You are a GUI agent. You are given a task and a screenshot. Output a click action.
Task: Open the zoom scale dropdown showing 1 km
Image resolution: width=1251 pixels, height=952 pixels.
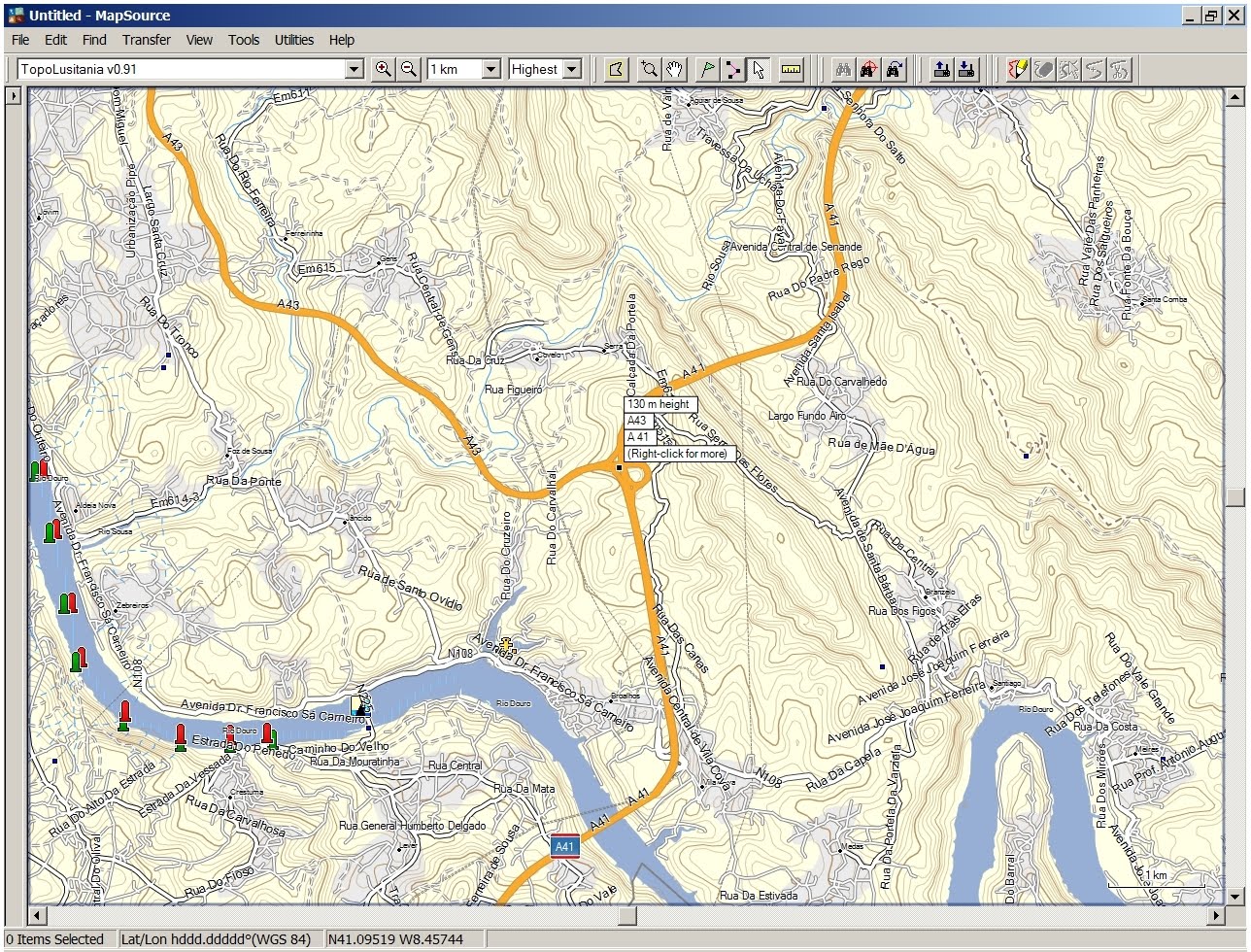point(490,69)
